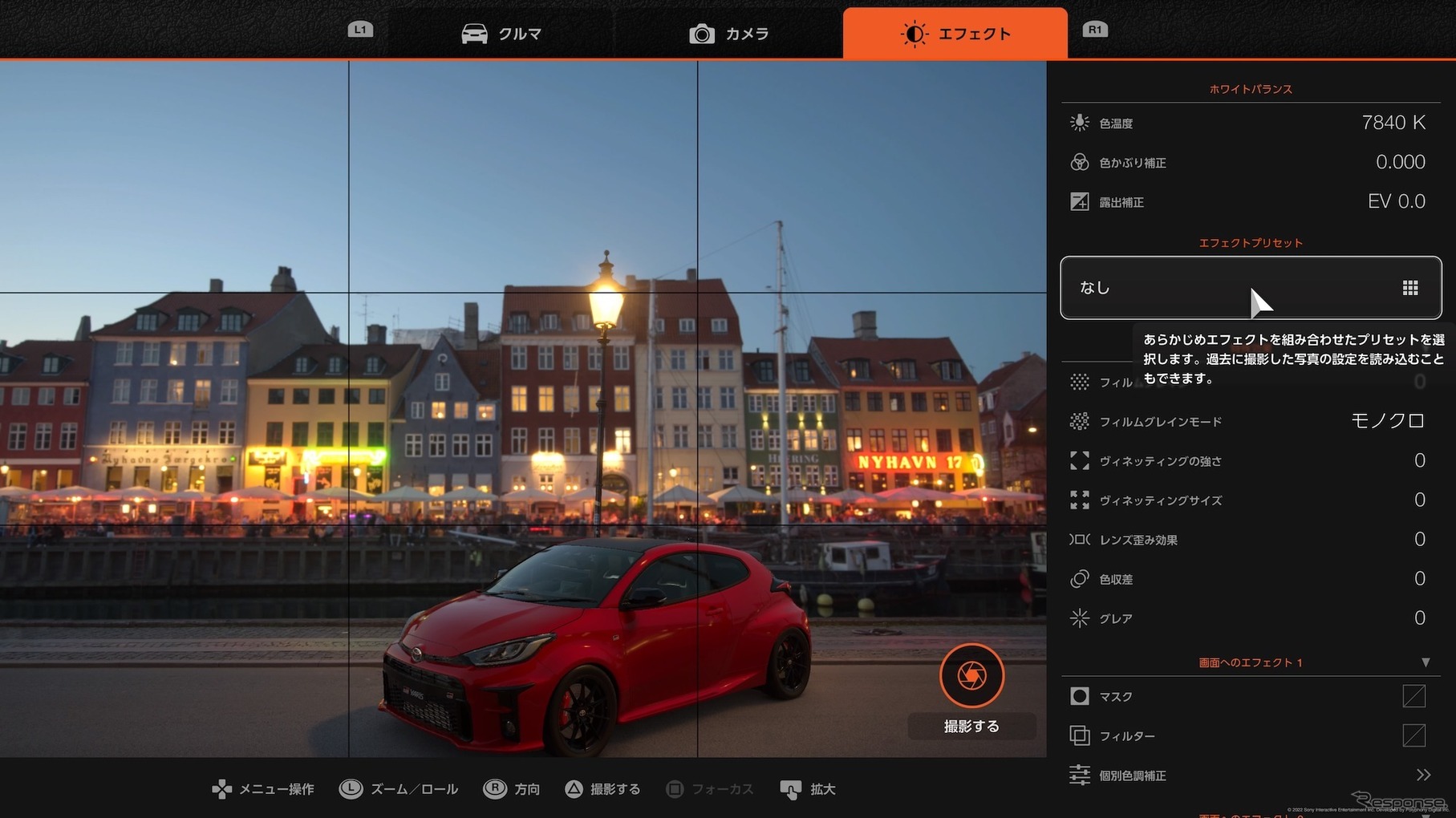
Task: Click the フィルムグレインモード icon
Action: [1080, 421]
